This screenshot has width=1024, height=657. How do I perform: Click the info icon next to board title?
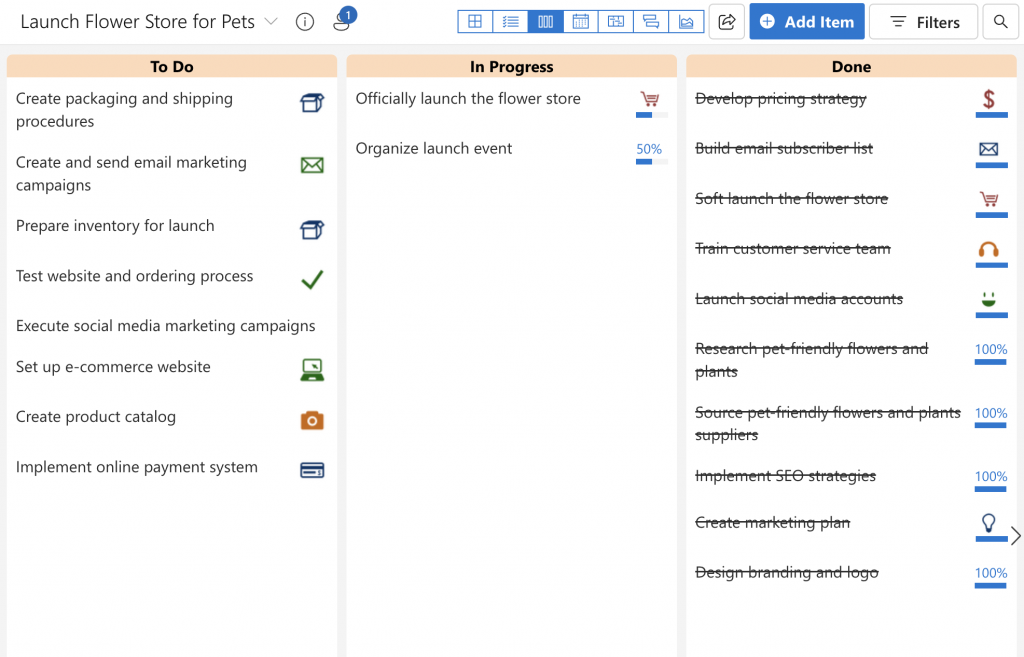[304, 21]
